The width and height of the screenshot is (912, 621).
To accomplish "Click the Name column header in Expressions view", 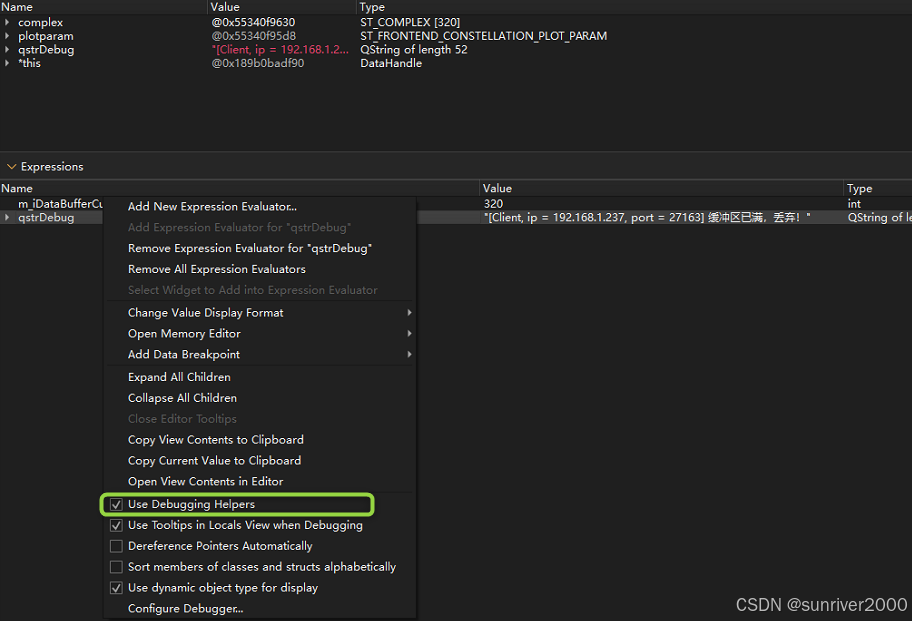I will (x=240, y=188).
